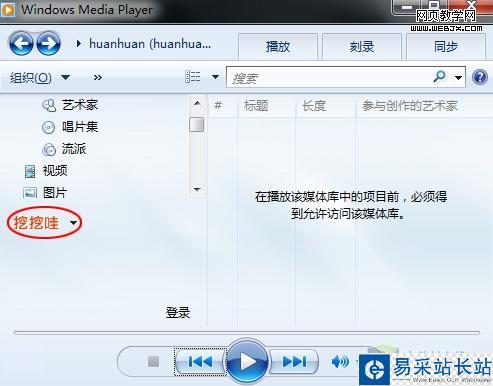This screenshot has width=493, height=386.
Task: Skip to the next track
Action: pos(294,362)
